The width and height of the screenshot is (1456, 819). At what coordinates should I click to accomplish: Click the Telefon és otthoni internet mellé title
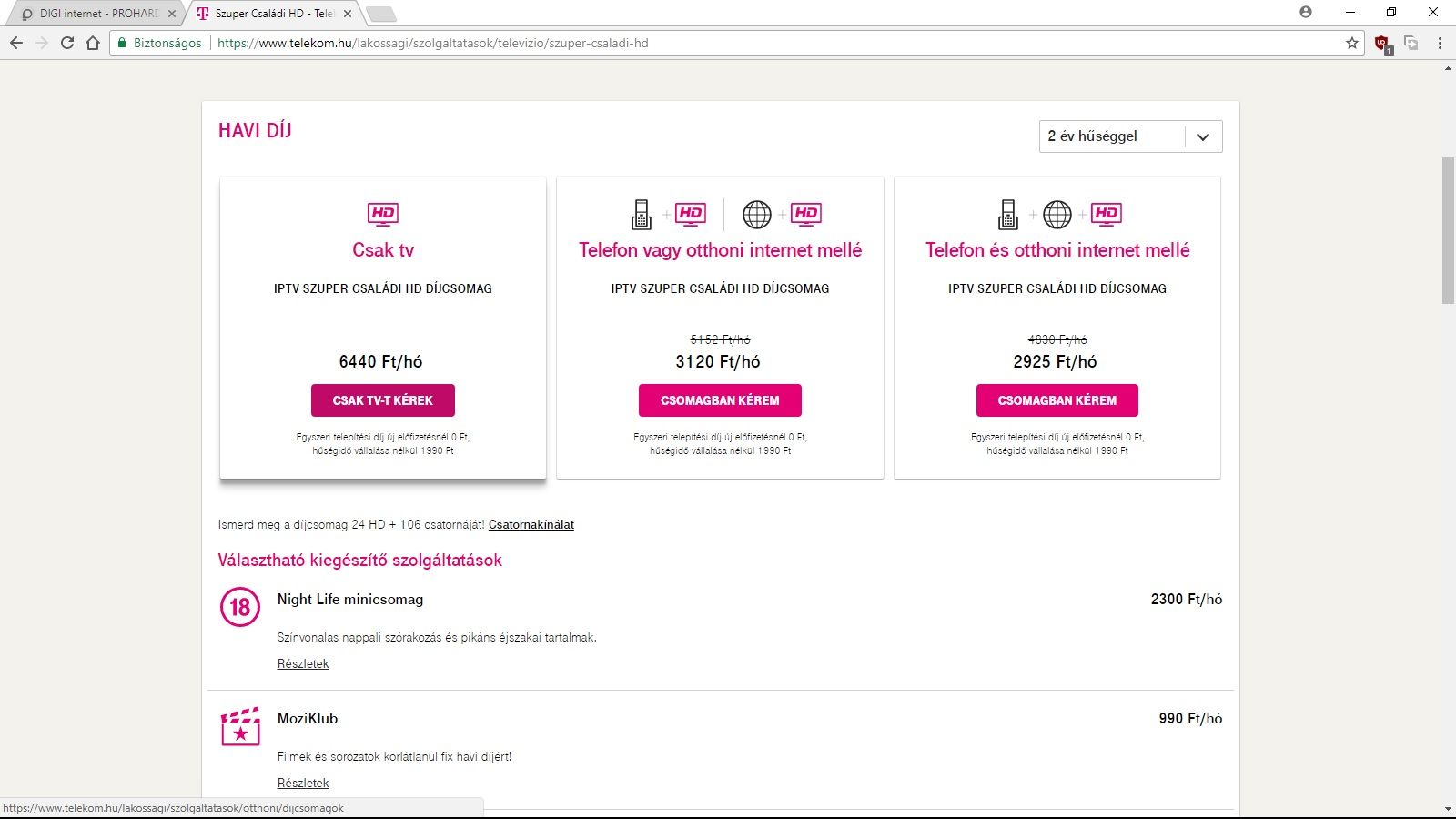(x=1057, y=250)
